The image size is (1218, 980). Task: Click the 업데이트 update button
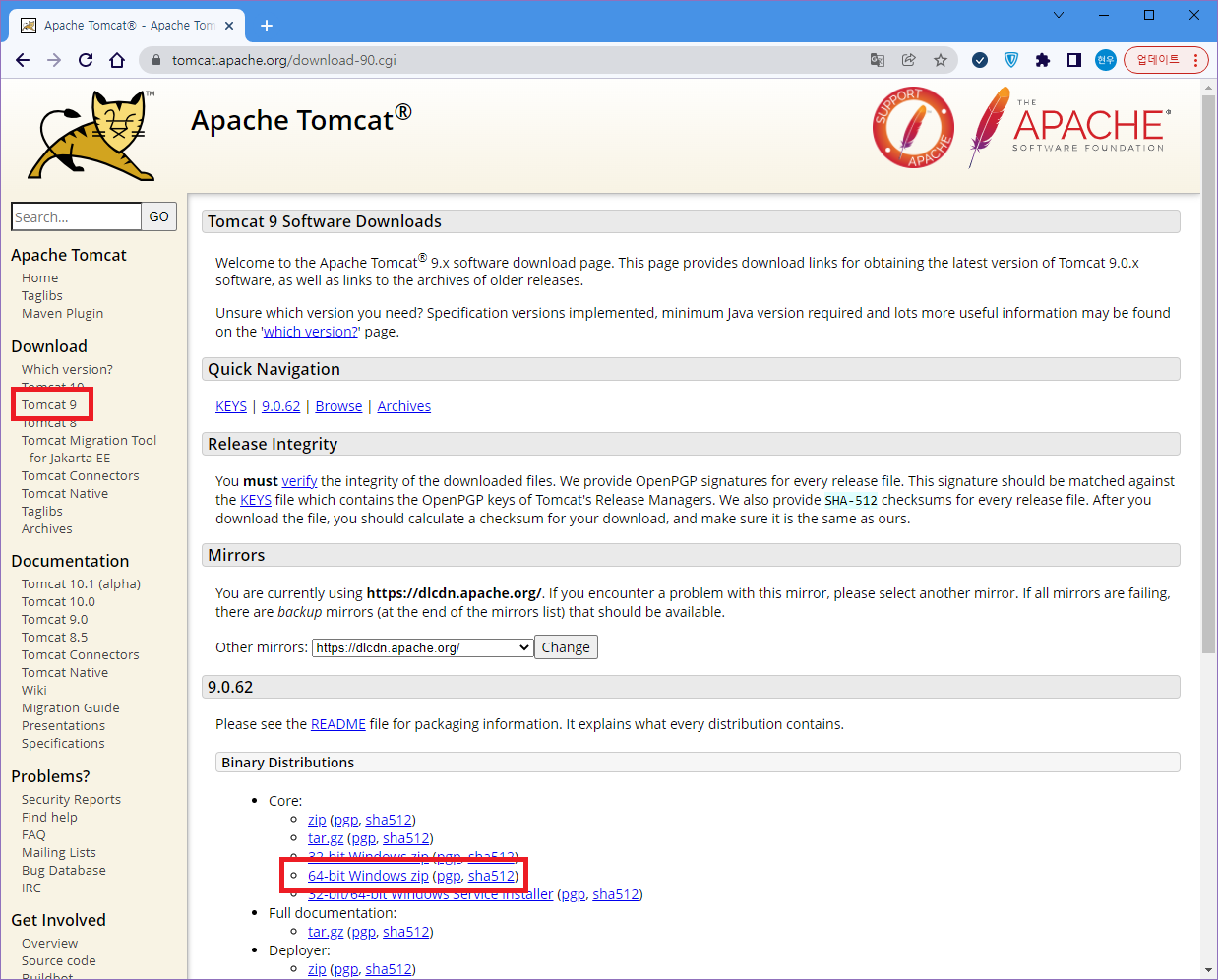tap(1166, 60)
